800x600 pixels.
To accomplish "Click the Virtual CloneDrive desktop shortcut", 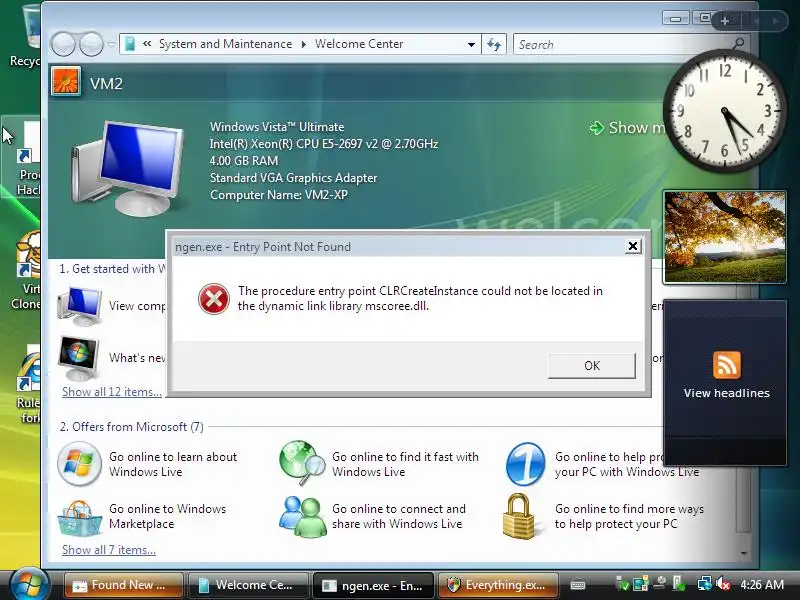I will pos(26,270).
